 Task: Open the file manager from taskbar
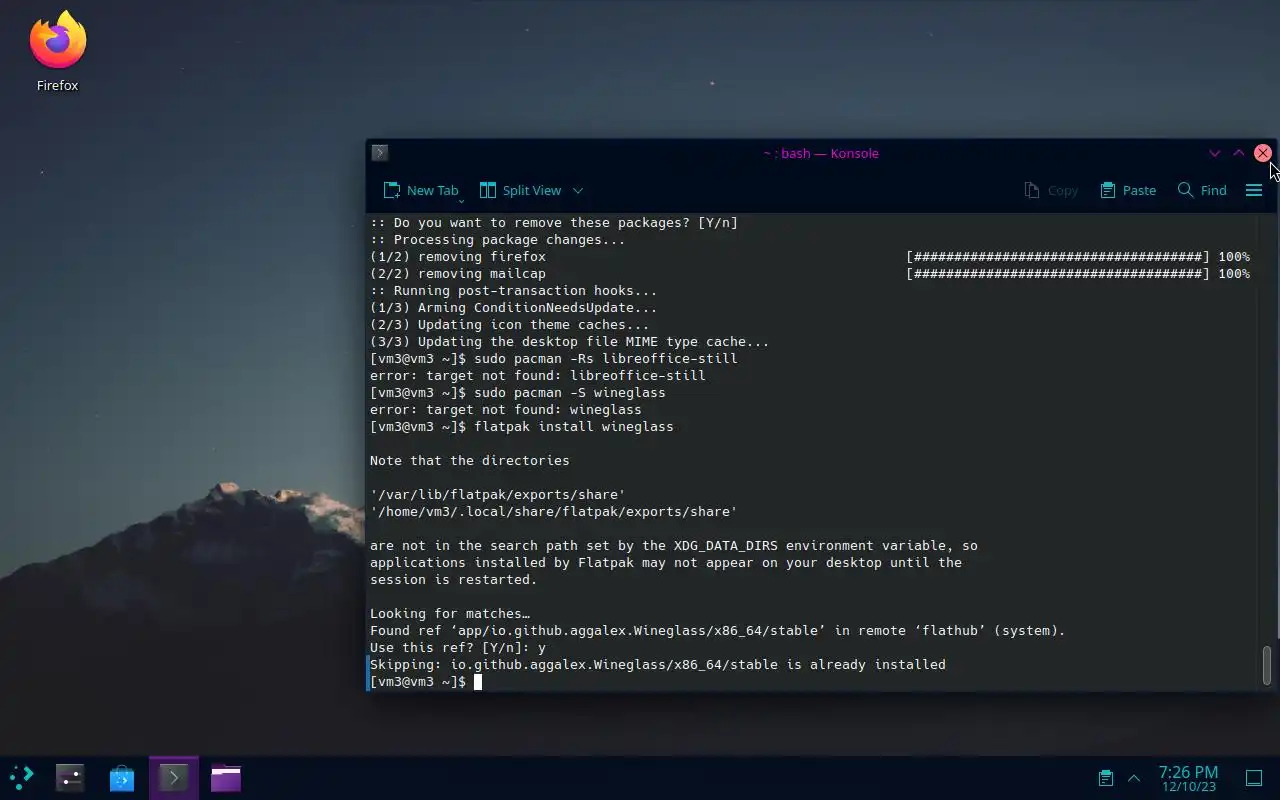point(226,778)
